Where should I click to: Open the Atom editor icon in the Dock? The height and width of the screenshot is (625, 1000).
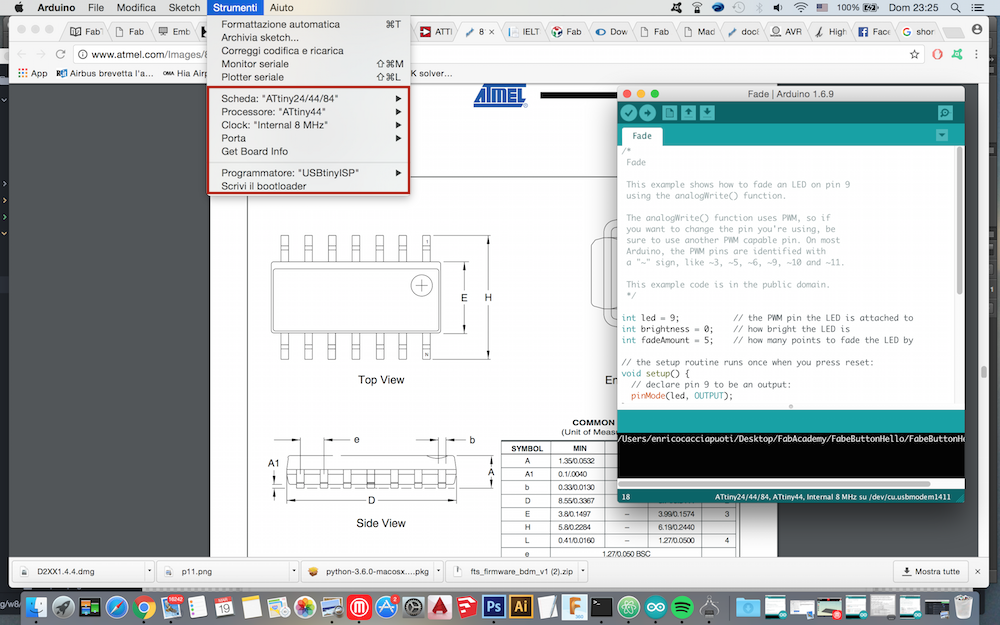[628, 607]
